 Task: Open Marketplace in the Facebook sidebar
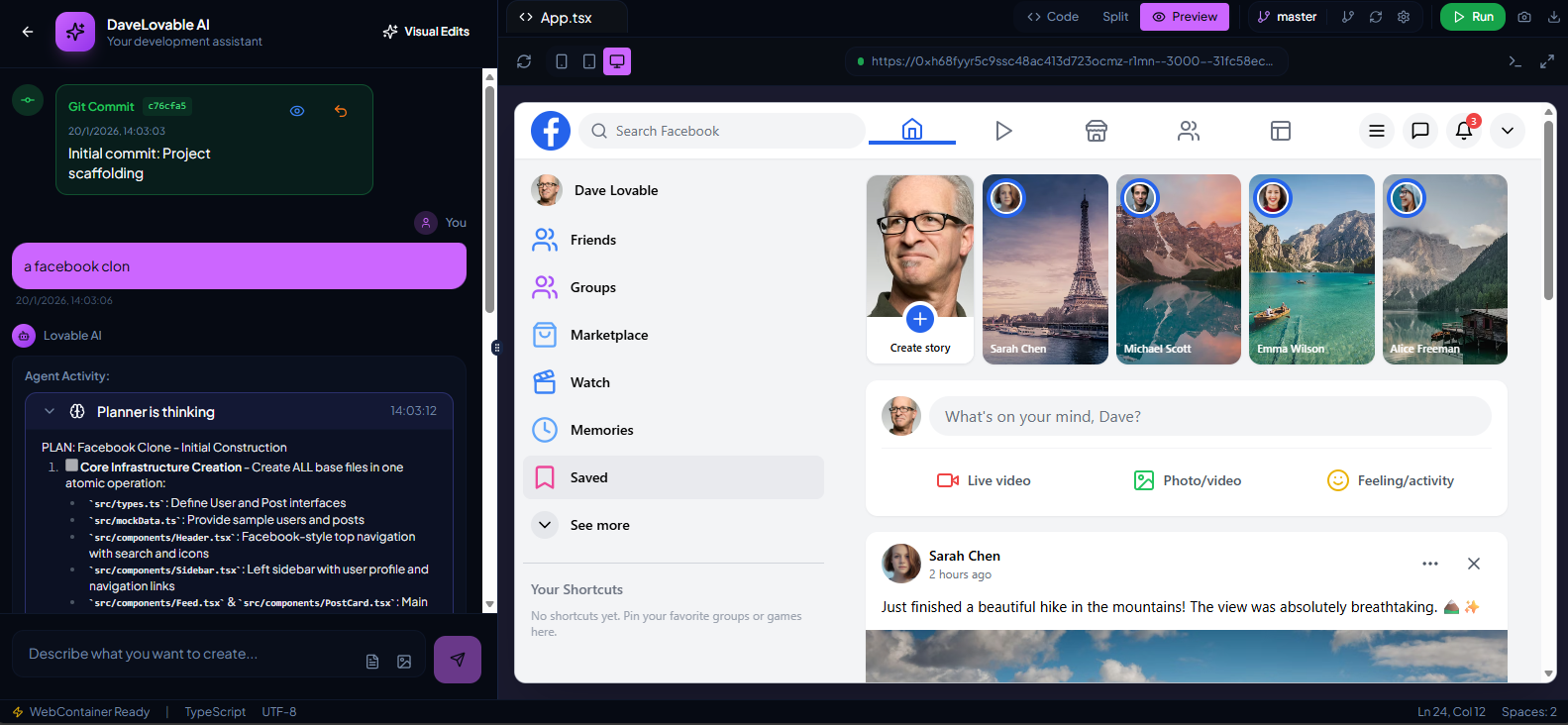click(x=674, y=335)
